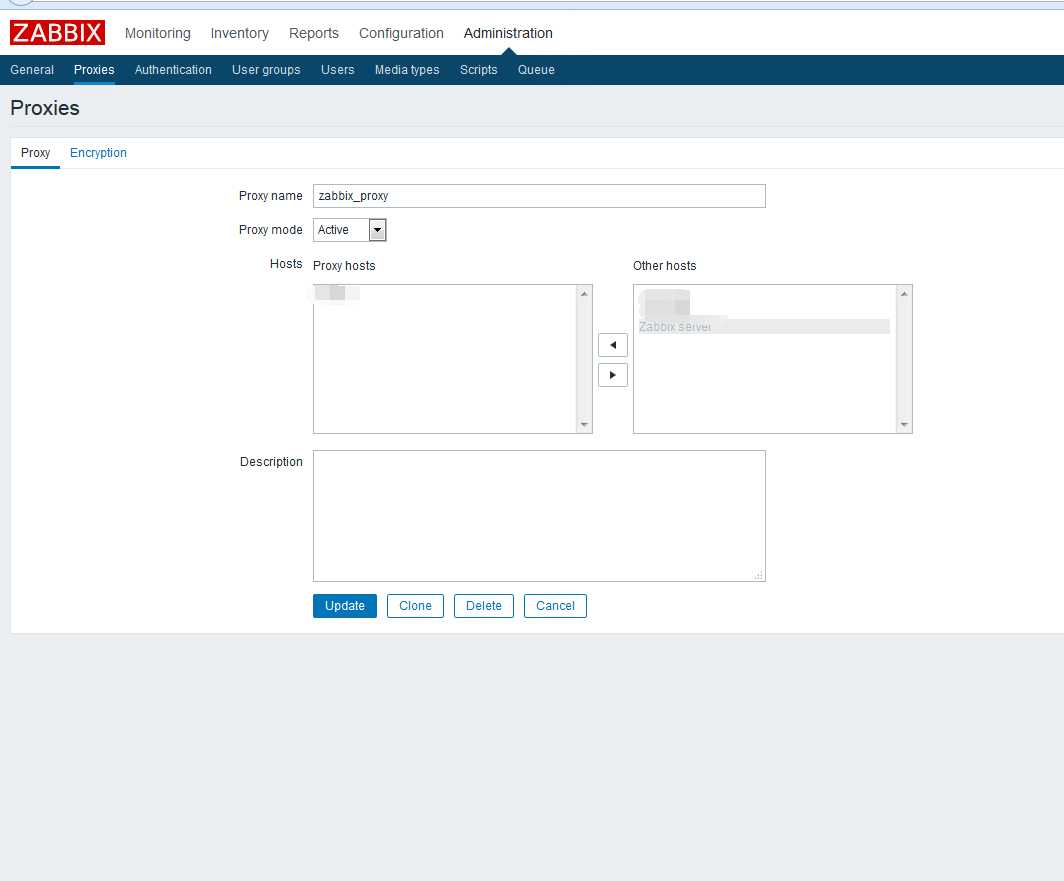The image size is (1064, 881).
Task: Open User groups page
Action: [266, 70]
